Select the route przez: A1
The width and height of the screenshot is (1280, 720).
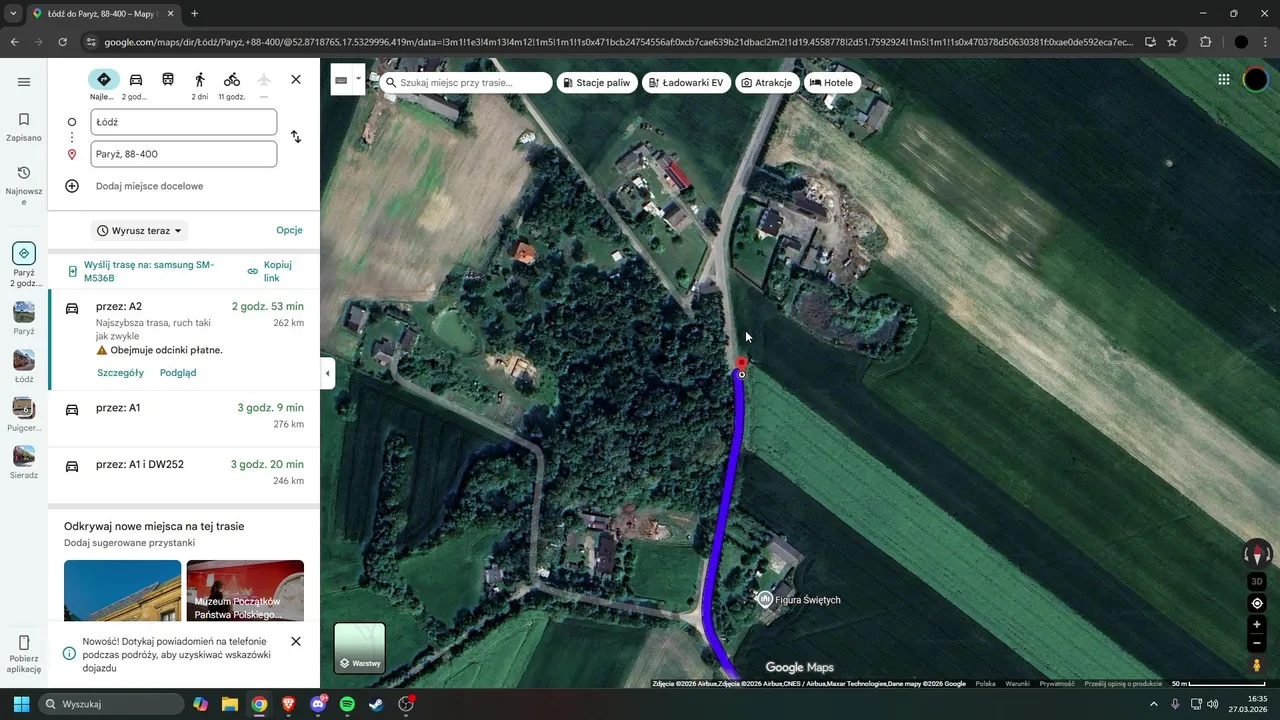(x=184, y=416)
